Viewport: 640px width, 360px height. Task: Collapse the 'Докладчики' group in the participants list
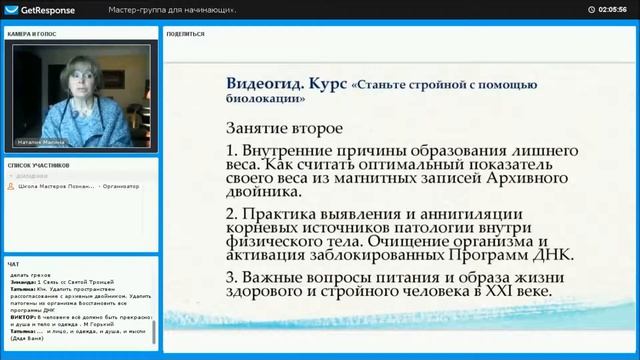click(x=11, y=176)
